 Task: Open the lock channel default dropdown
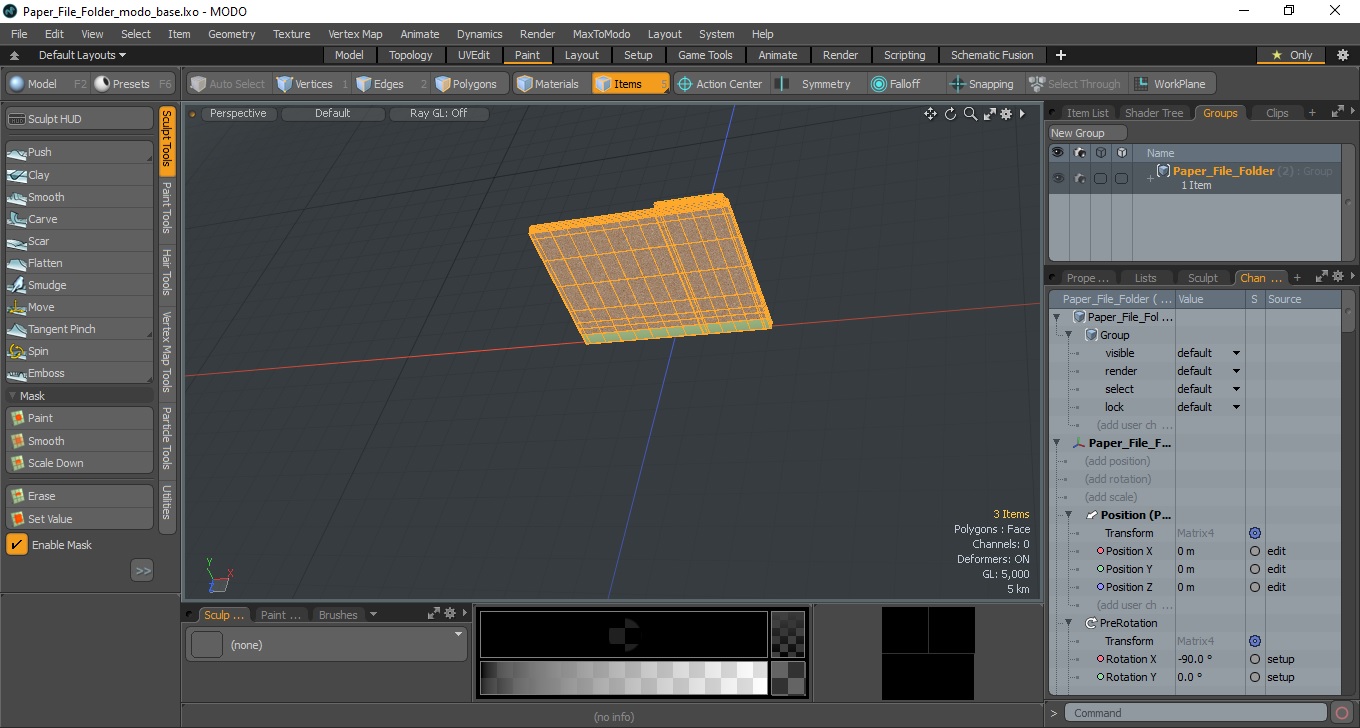coord(1209,407)
